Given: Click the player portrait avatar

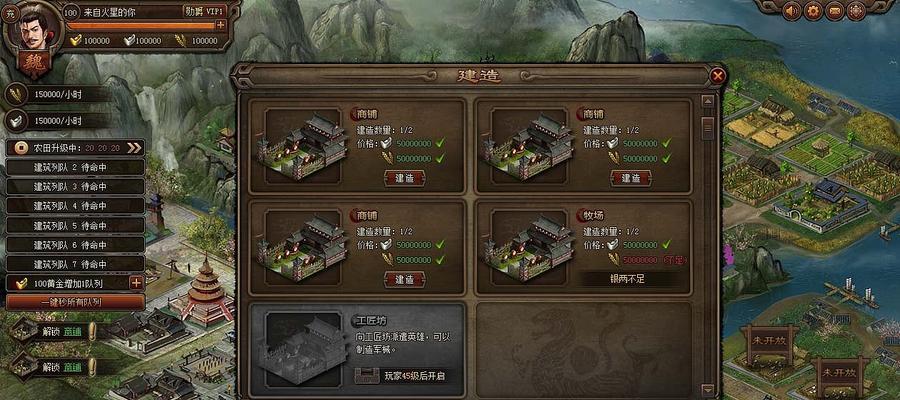Looking at the screenshot, I should tap(33, 29).
